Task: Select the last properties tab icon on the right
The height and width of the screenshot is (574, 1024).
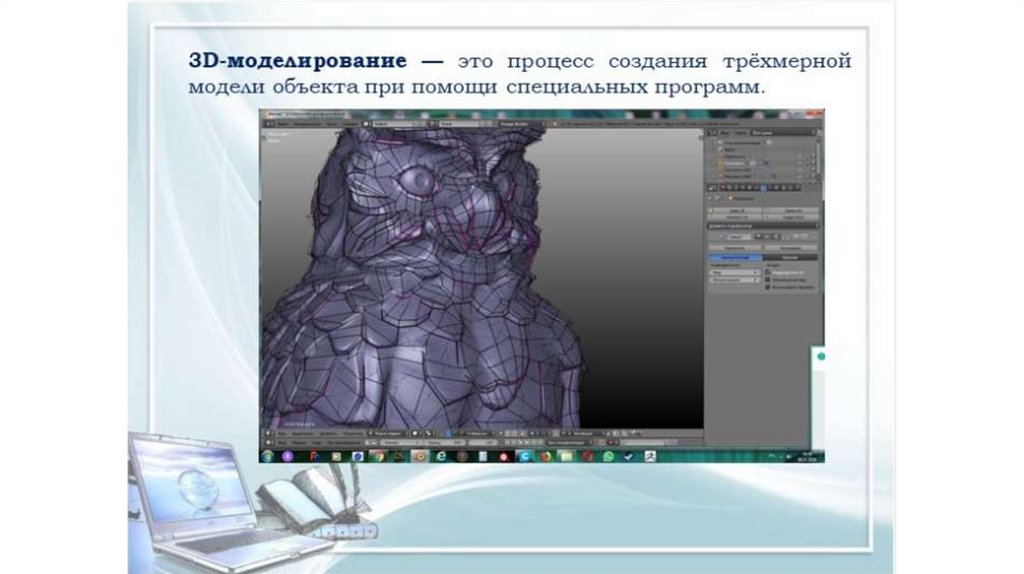Action: click(x=797, y=188)
